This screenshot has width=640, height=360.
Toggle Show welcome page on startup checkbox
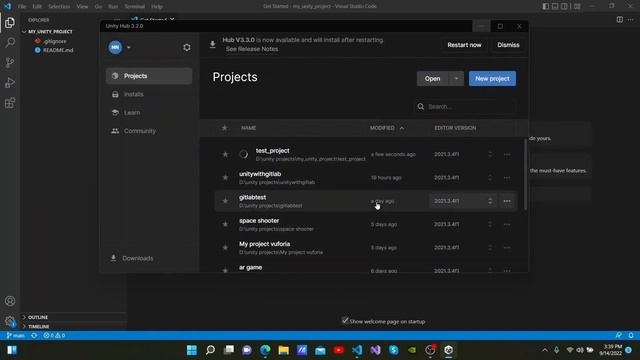(345, 321)
